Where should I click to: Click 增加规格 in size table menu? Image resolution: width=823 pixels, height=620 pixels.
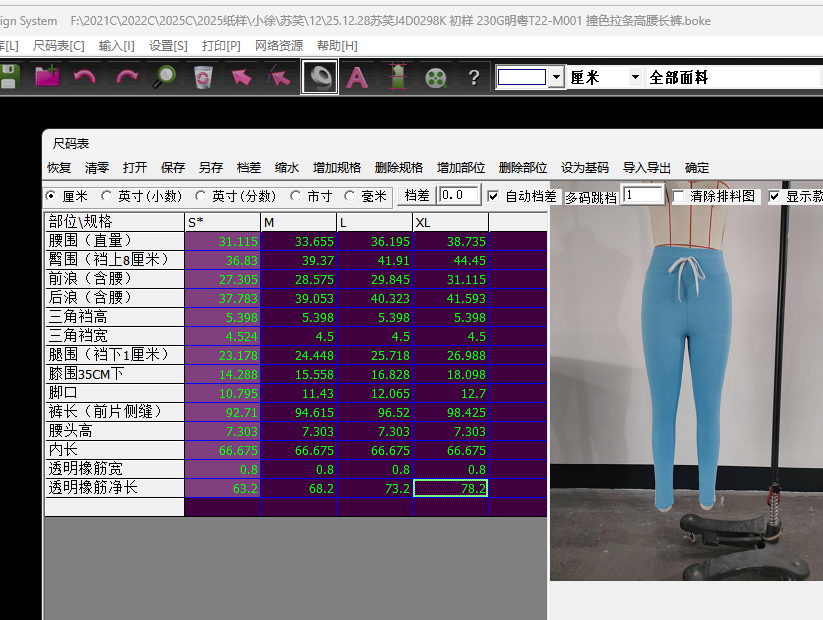coord(337,168)
